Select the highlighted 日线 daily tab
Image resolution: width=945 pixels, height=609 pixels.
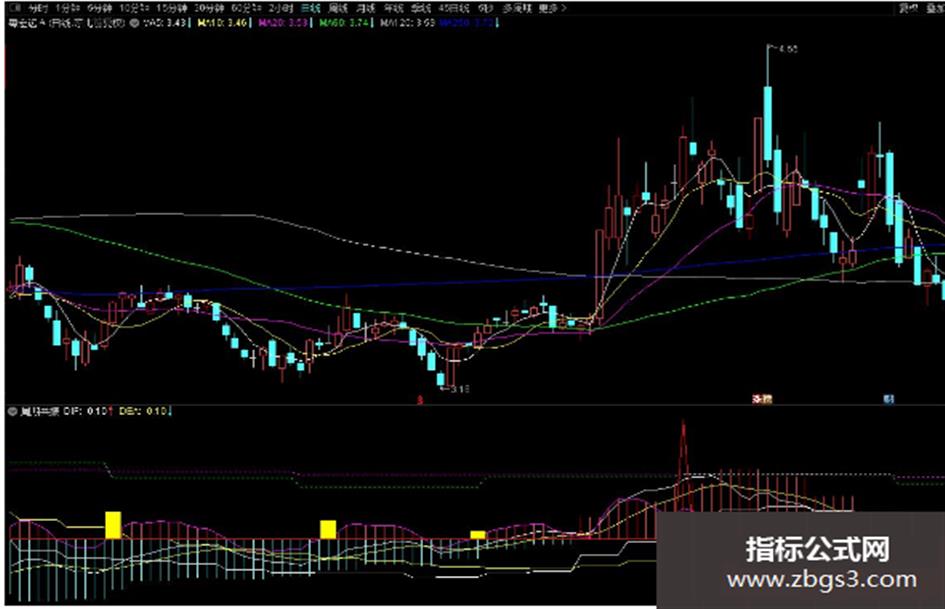pyautogui.click(x=310, y=8)
